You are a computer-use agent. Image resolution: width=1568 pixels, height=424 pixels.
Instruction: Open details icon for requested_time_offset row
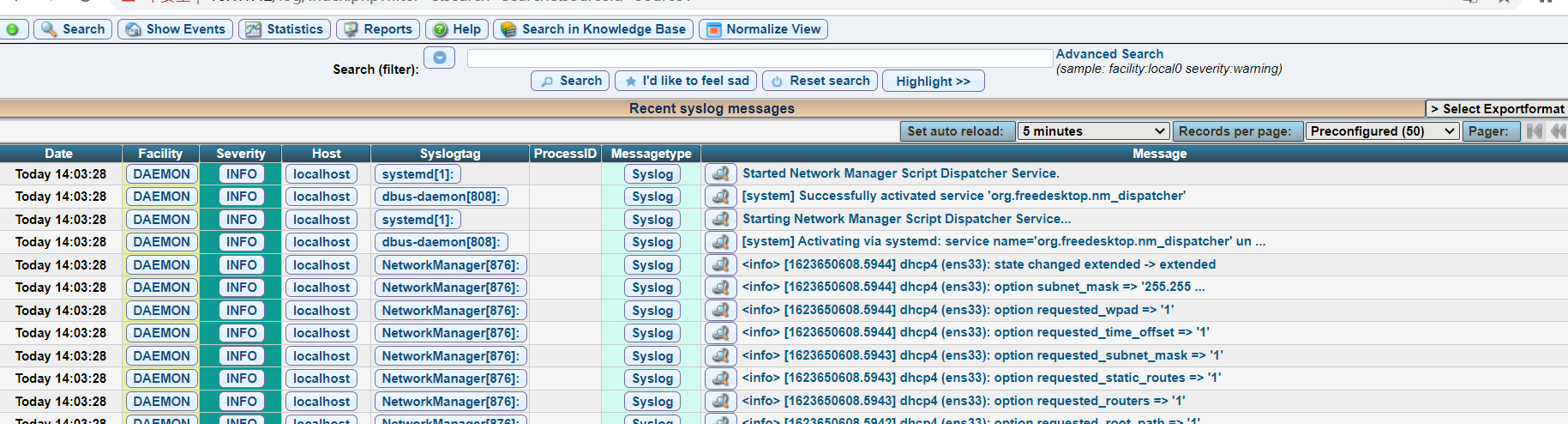tap(721, 333)
